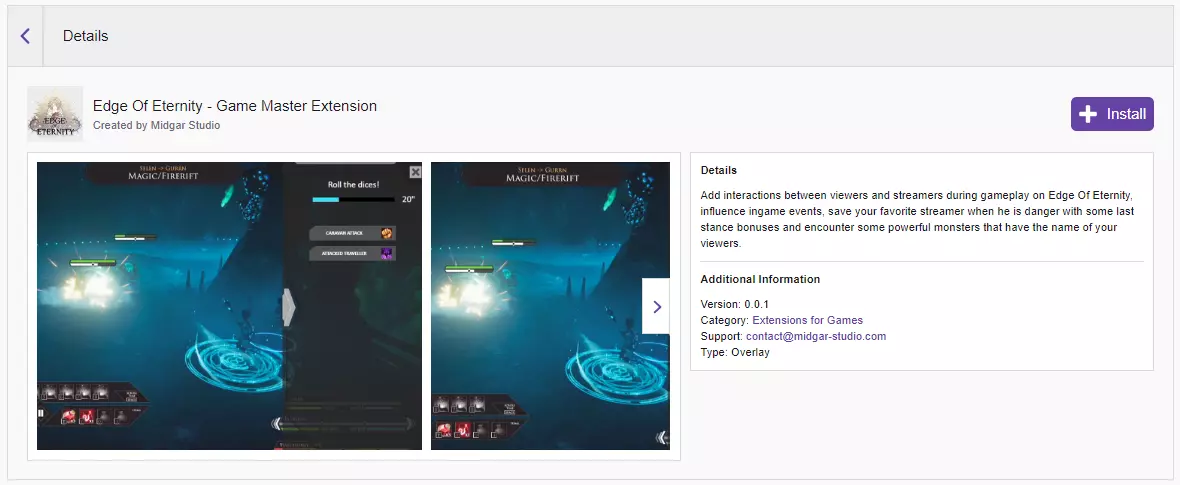Close the Roll the dices panel X
Screen dimensions: 1180x485
[415, 172]
